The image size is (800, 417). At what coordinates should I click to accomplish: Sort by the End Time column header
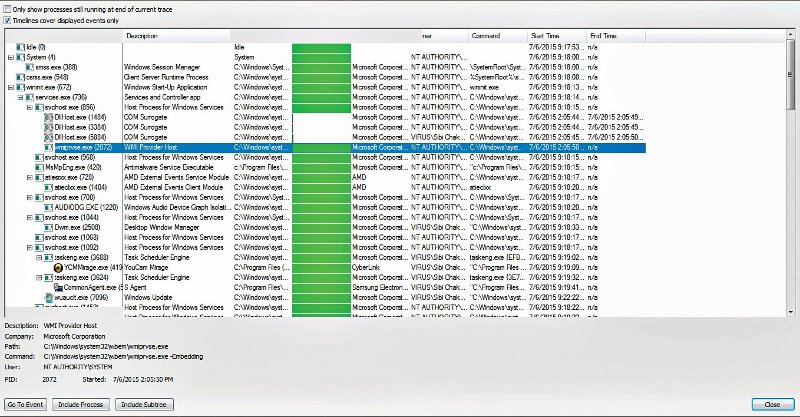coord(616,36)
